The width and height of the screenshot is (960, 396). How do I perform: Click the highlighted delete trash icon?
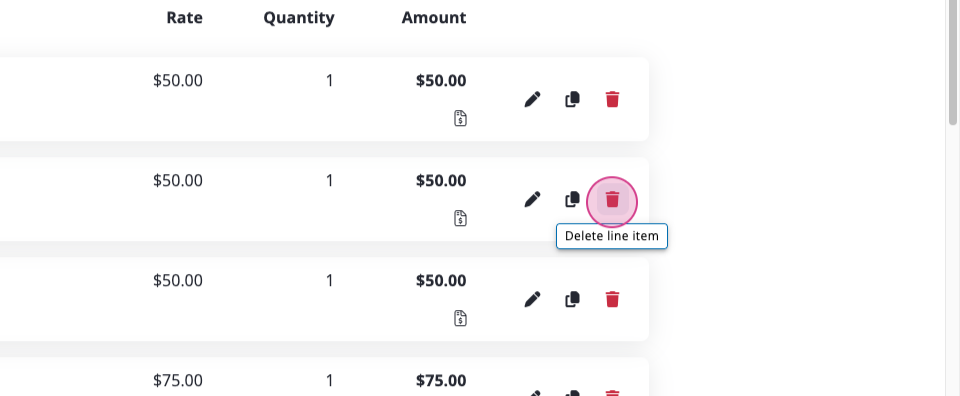coord(612,199)
